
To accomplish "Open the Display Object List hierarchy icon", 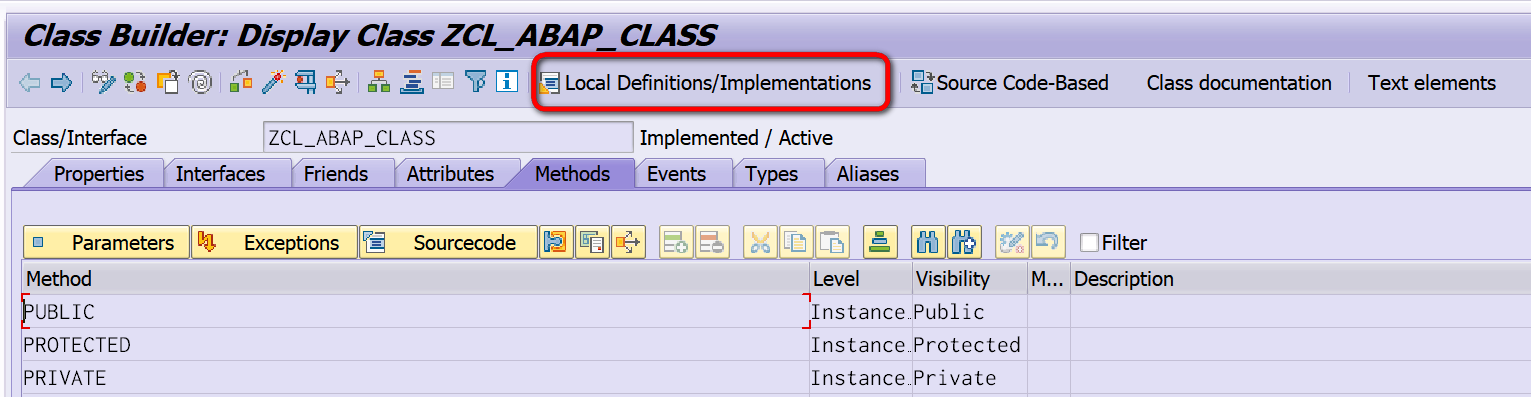I will 379,83.
